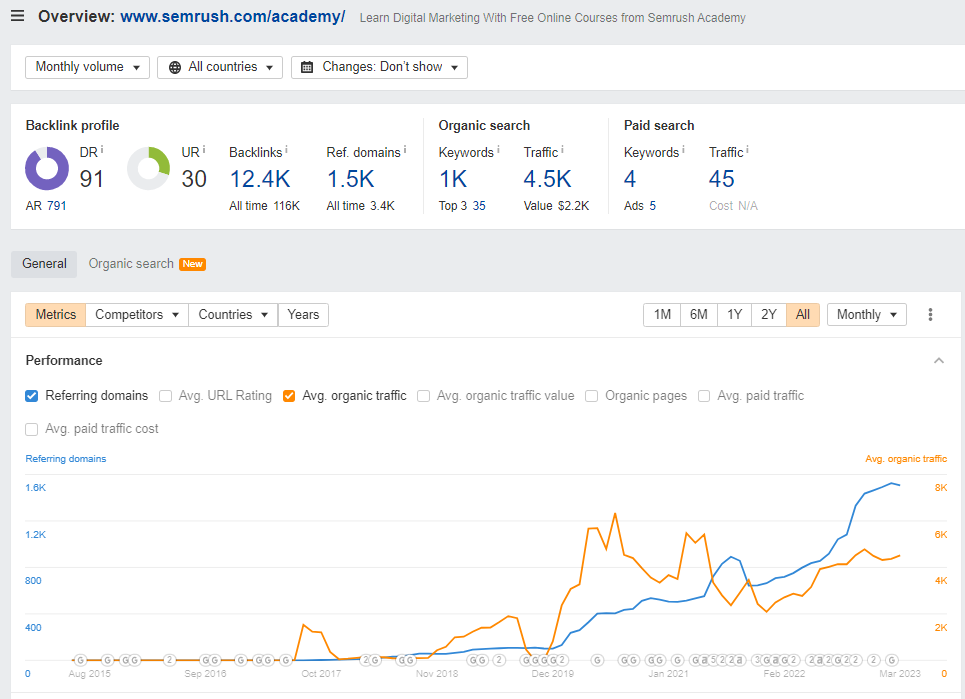Click the 1.5K referring domains value
965x699 pixels.
pyautogui.click(x=350, y=179)
